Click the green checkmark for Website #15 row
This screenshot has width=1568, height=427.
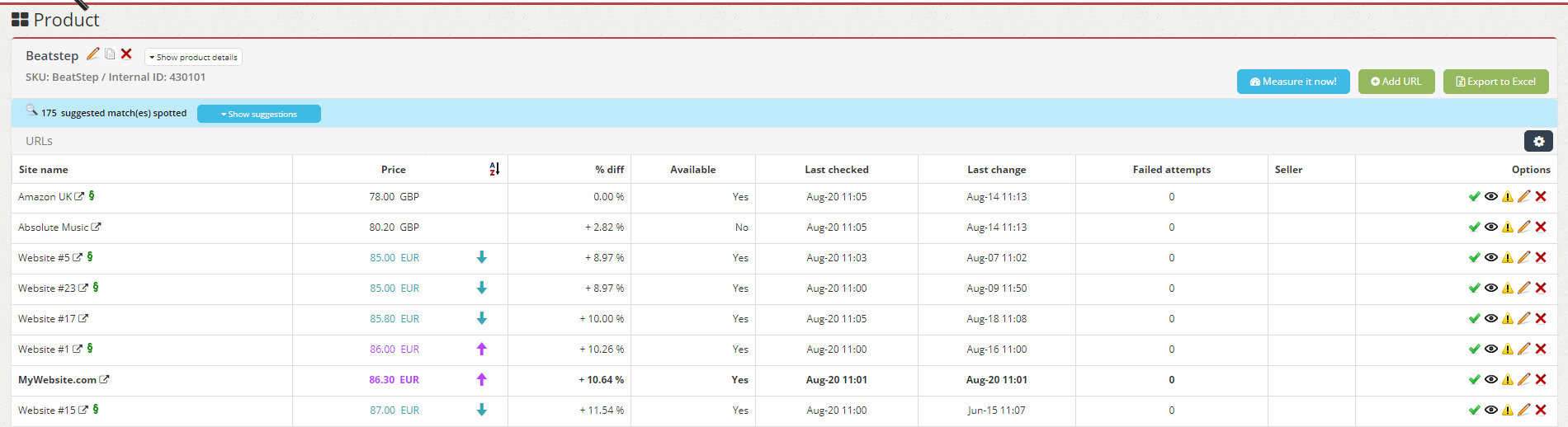(x=1474, y=410)
